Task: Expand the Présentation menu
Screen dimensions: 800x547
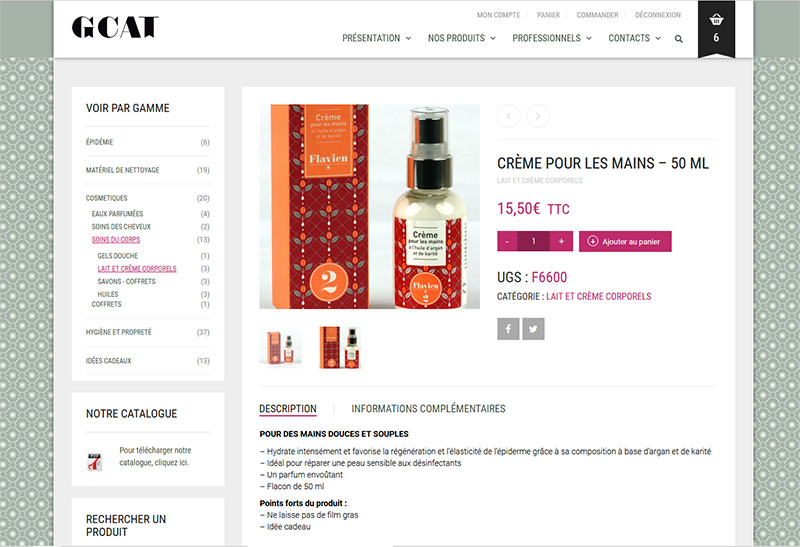Action: tap(377, 38)
